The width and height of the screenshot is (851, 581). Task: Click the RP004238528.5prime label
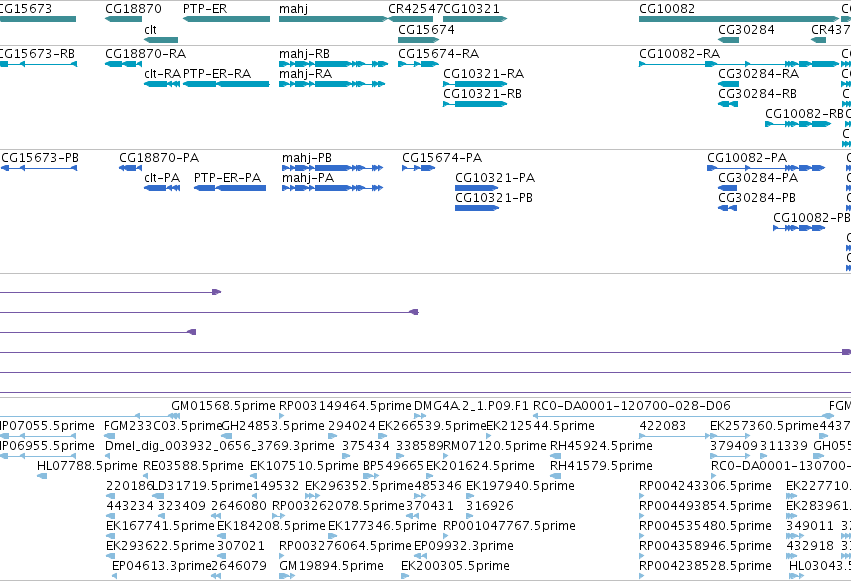706,566
